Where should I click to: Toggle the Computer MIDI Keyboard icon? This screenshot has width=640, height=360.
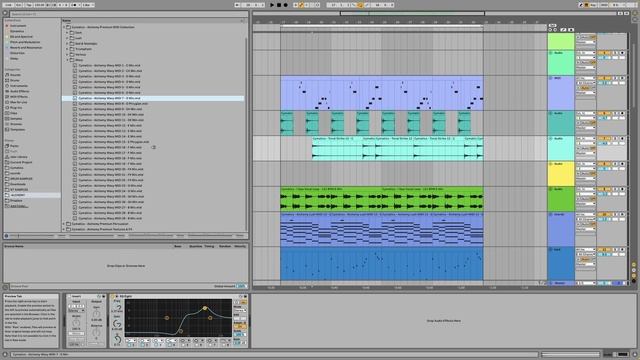[587, 5]
